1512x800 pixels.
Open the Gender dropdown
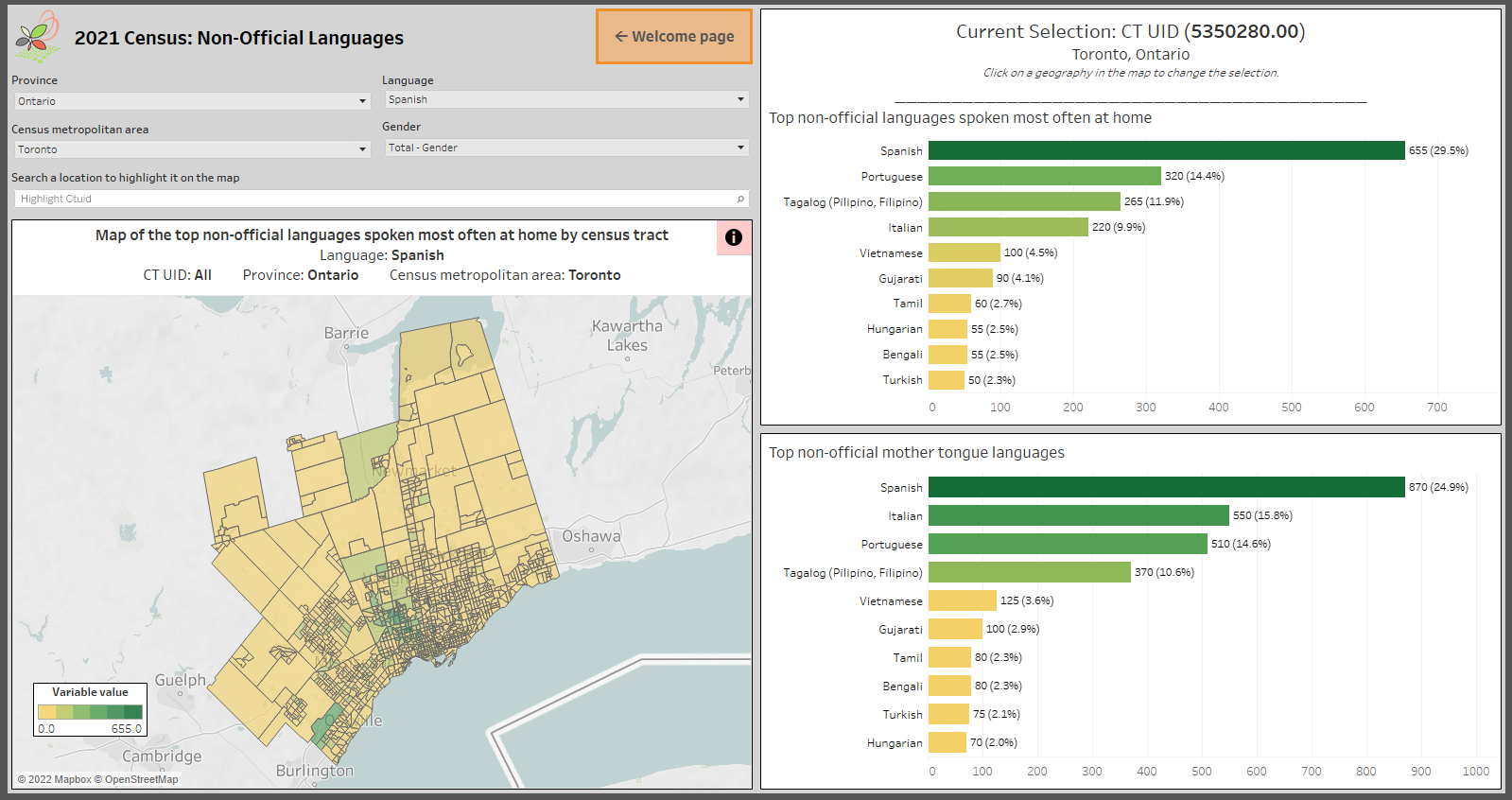pos(567,148)
